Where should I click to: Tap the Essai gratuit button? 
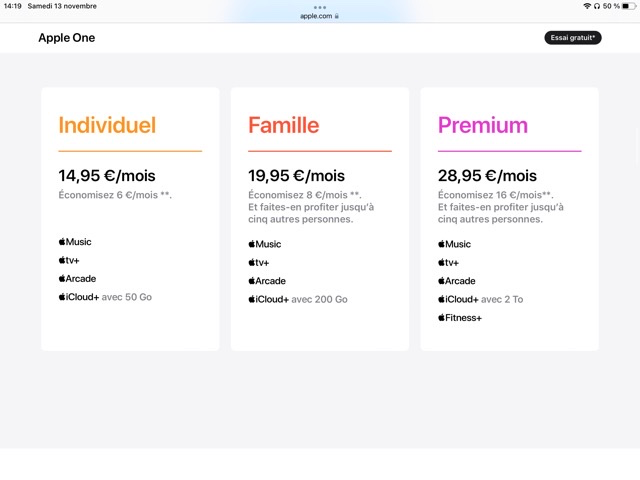(573, 38)
